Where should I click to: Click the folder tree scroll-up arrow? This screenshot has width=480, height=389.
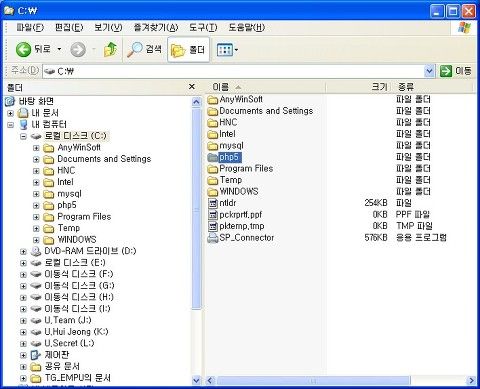tap(196, 102)
